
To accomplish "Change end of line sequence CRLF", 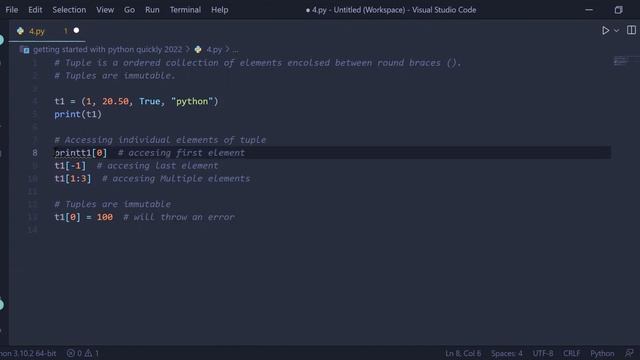I will click(x=571, y=353).
